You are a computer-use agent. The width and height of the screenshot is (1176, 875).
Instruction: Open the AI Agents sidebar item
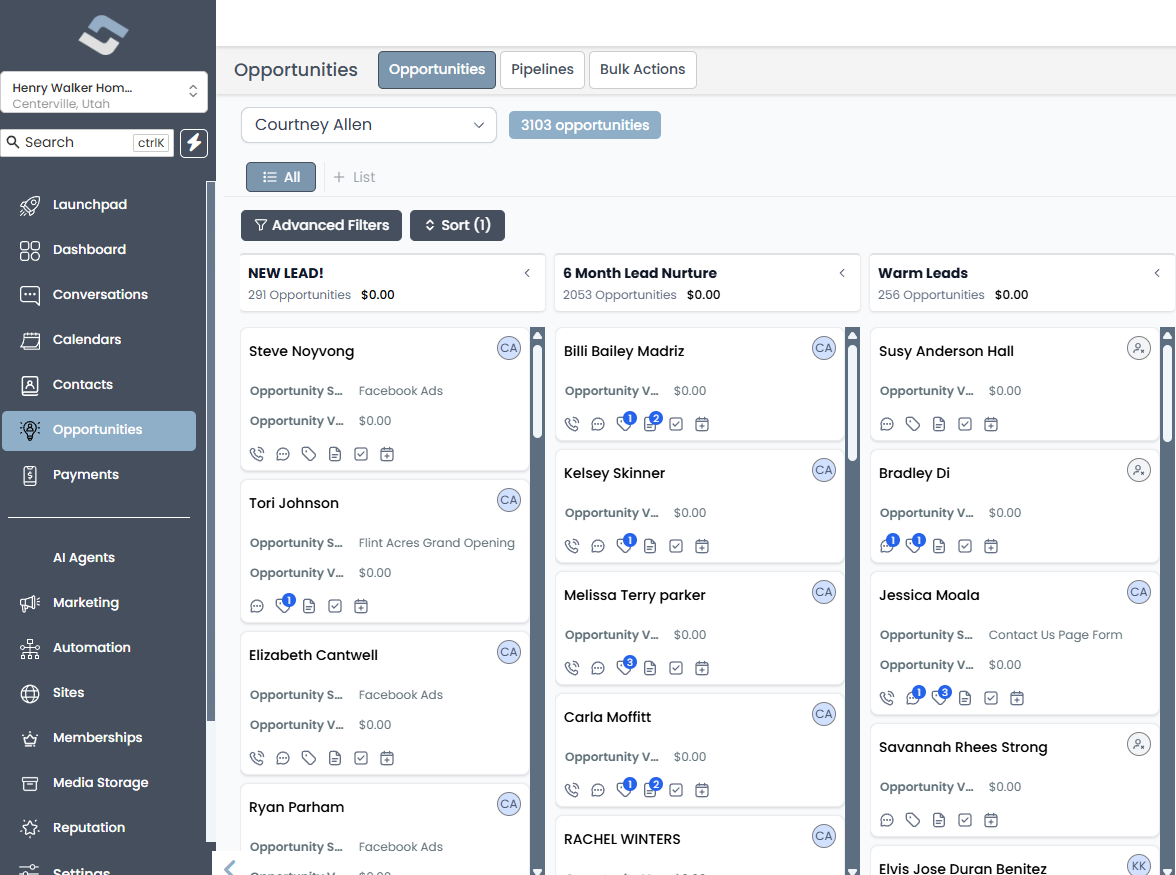coord(83,557)
